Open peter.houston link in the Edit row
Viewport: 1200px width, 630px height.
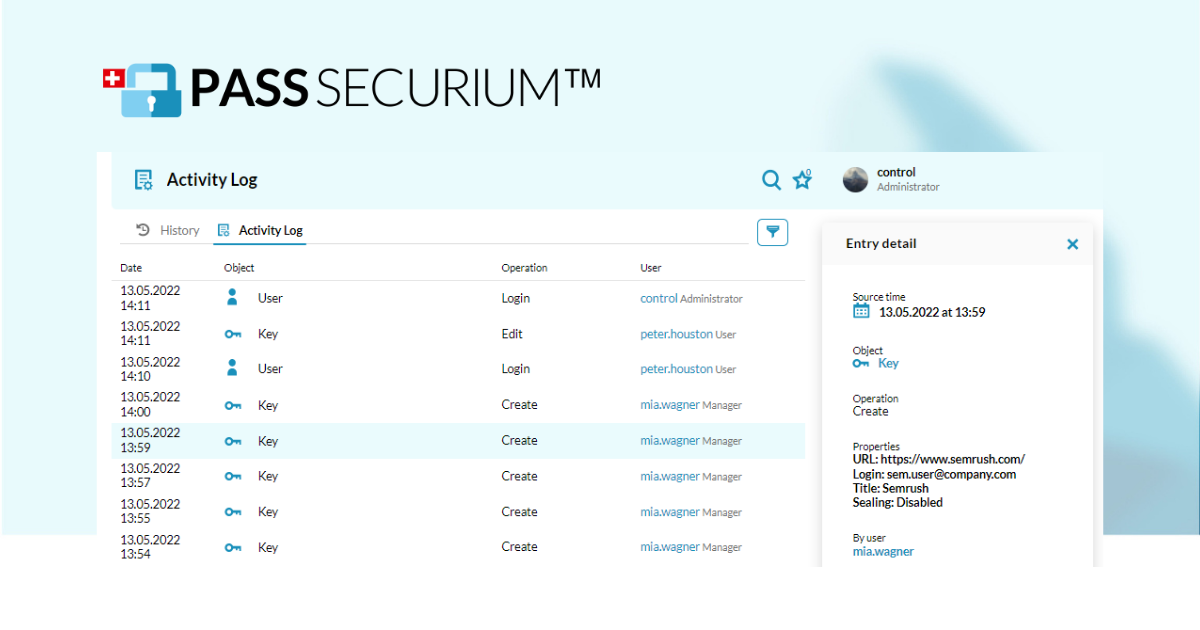point(677,334)
